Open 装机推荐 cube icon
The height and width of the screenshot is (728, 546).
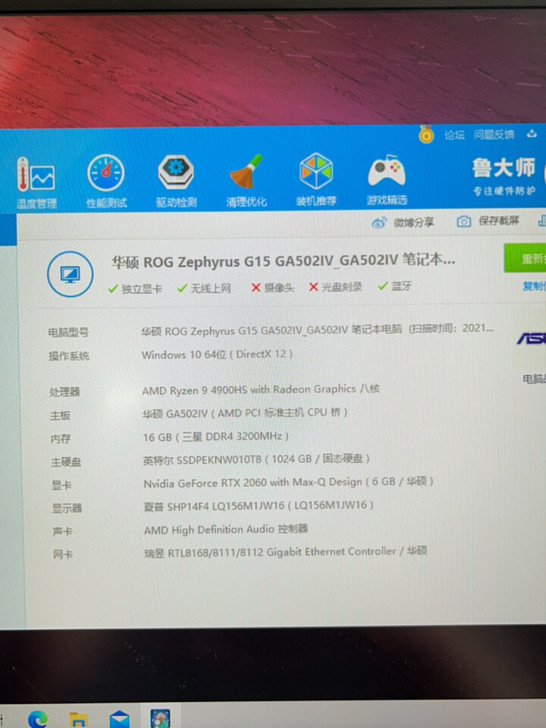(x=316, y=180)
